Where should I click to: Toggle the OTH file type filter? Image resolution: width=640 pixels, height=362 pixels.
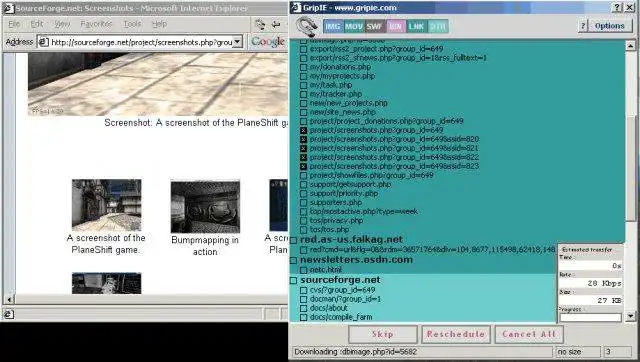pos(438,27)
